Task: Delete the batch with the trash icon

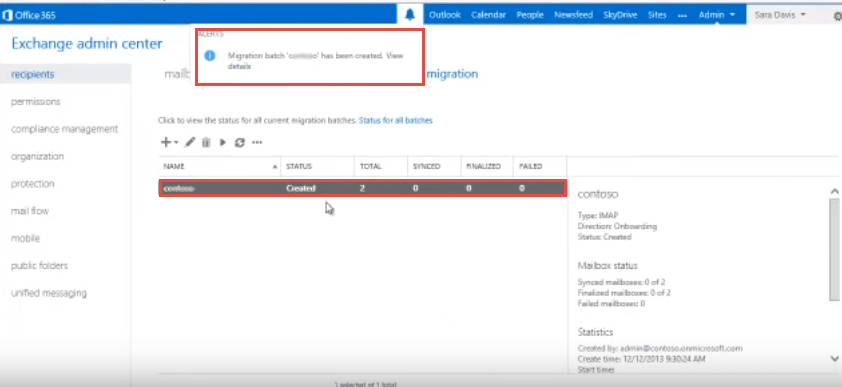Action: click(x=206, y=142)
